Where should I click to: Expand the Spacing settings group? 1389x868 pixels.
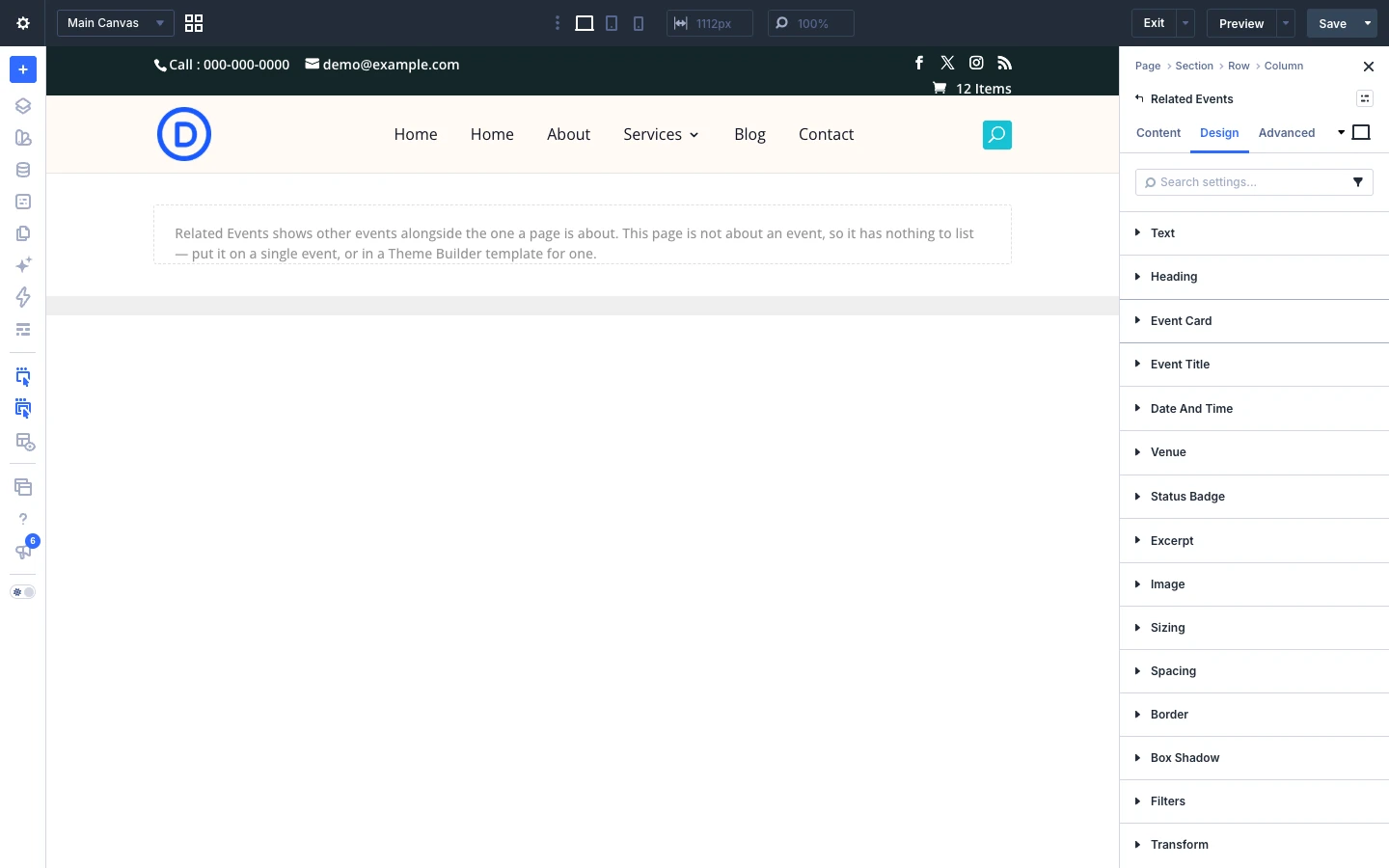(x=1254, y=671)
